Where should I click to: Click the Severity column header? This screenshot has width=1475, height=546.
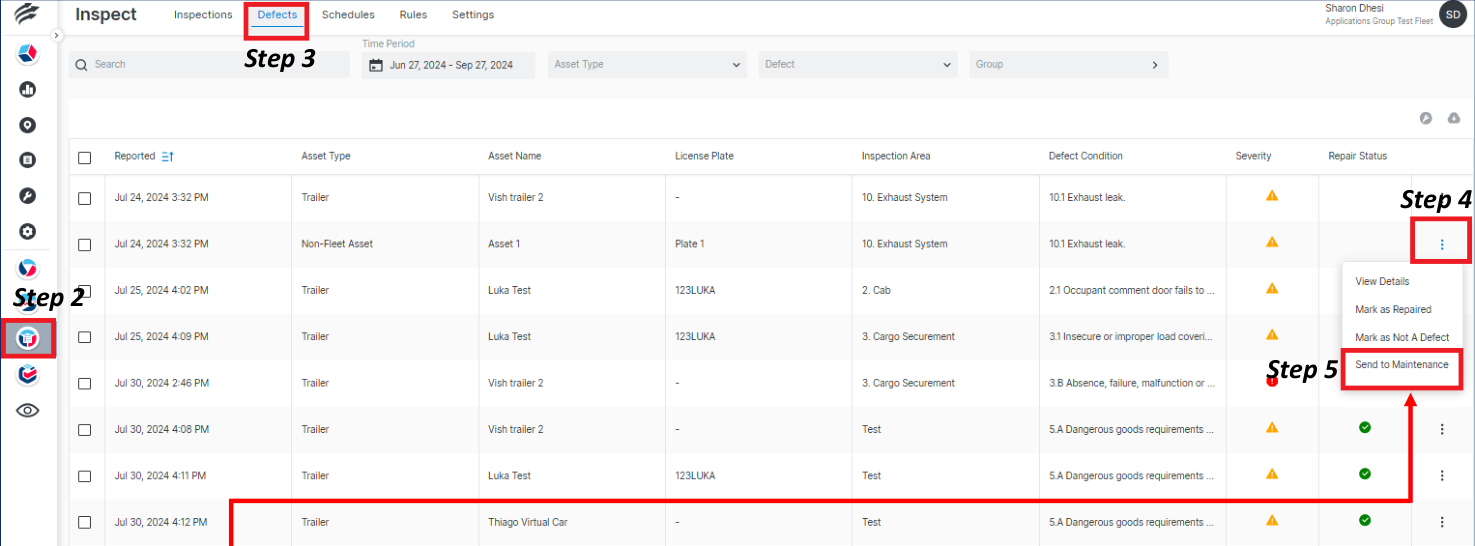(x=1253, y=156)
